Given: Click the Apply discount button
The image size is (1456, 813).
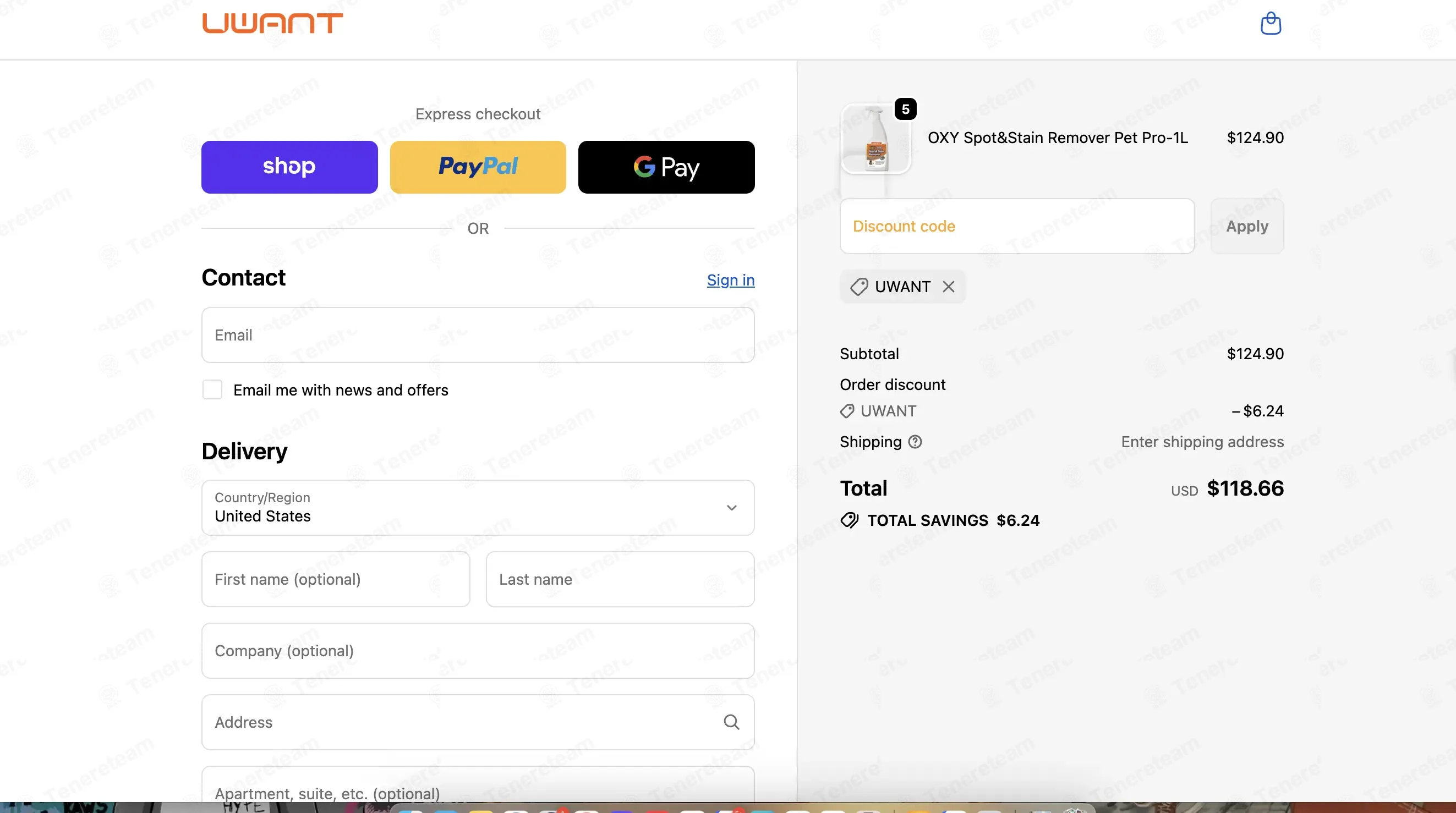Looking at the screenshot, I should coord(1247,226).
